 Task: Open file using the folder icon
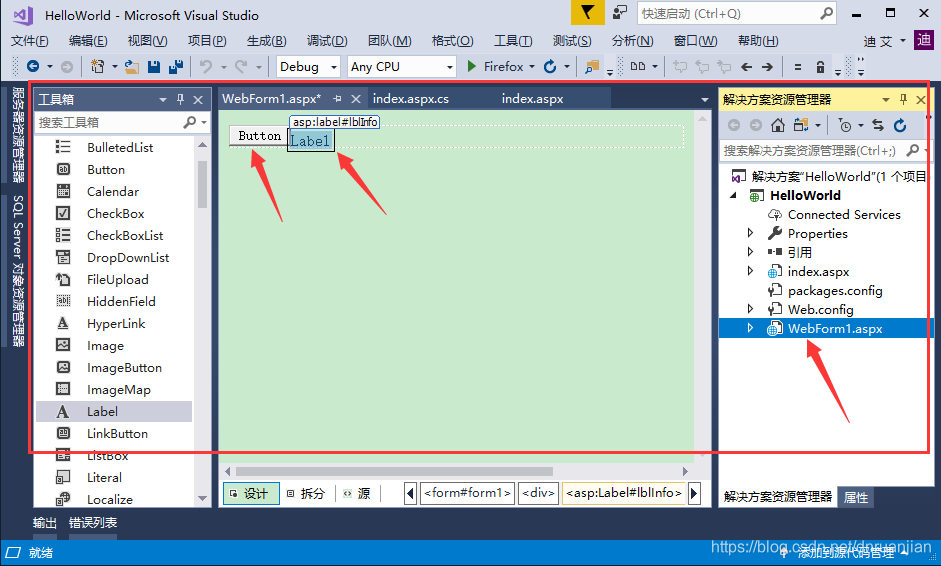131,67
